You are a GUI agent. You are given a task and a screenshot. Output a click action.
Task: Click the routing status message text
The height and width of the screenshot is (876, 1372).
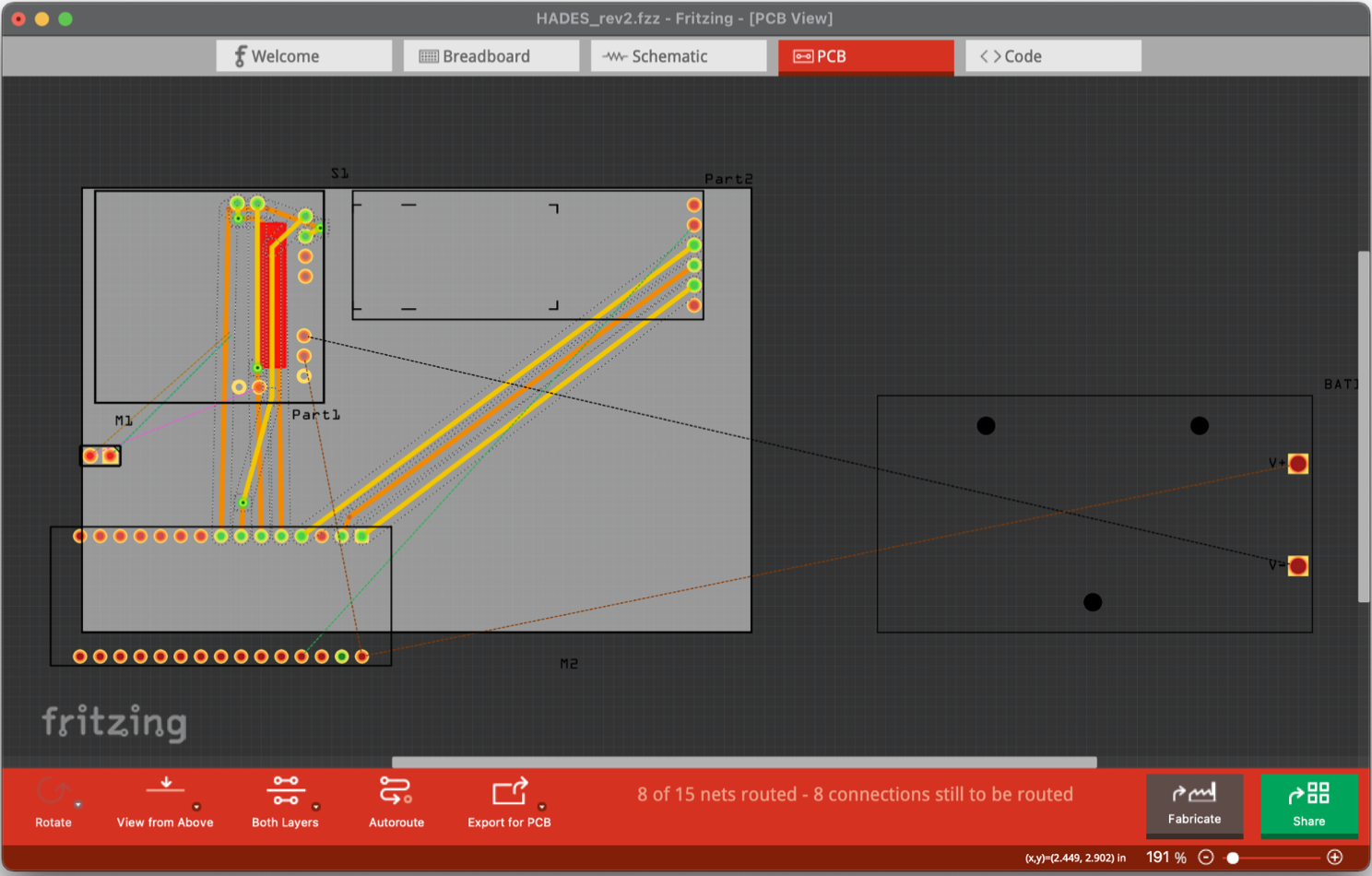click(x=855, y=794)
